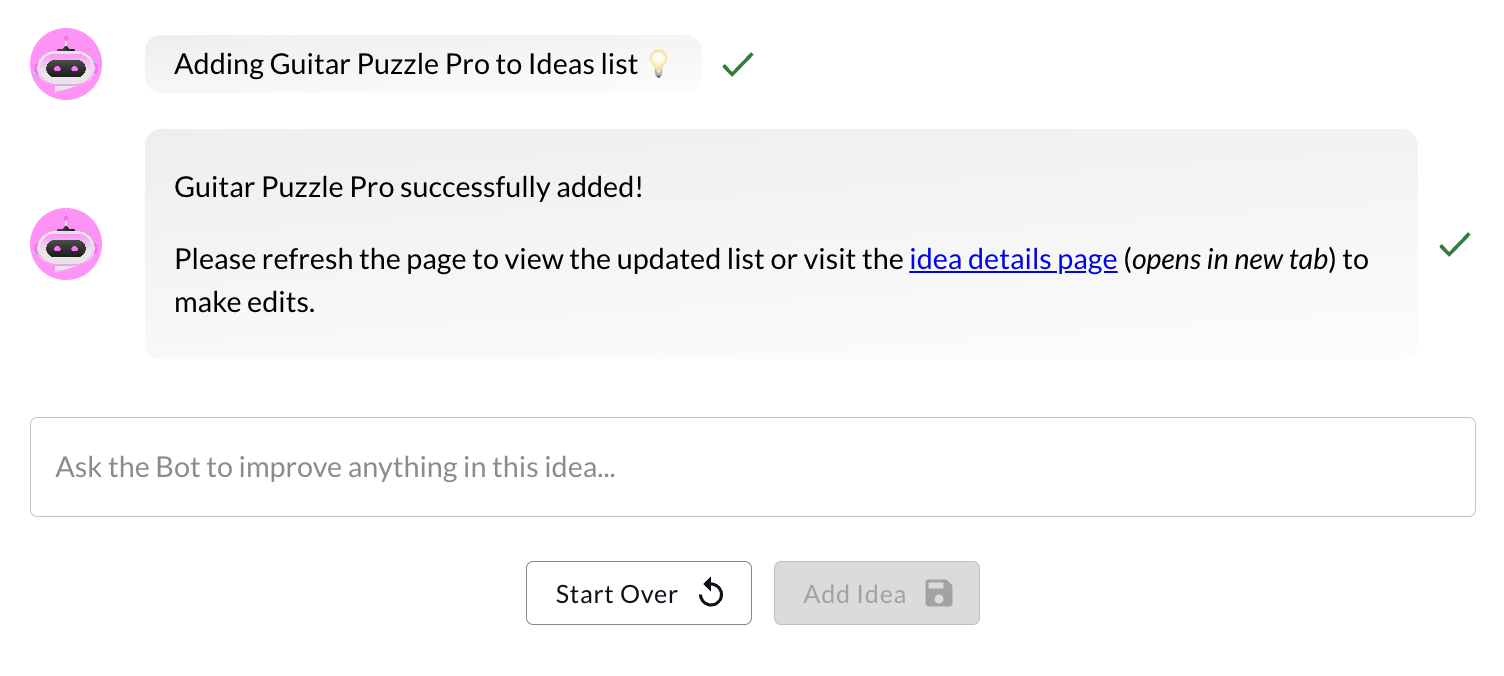Click the bot avatar beside the success message
Screen dimensions: 1504x676
pyautogui.click(x=66, y=244)
